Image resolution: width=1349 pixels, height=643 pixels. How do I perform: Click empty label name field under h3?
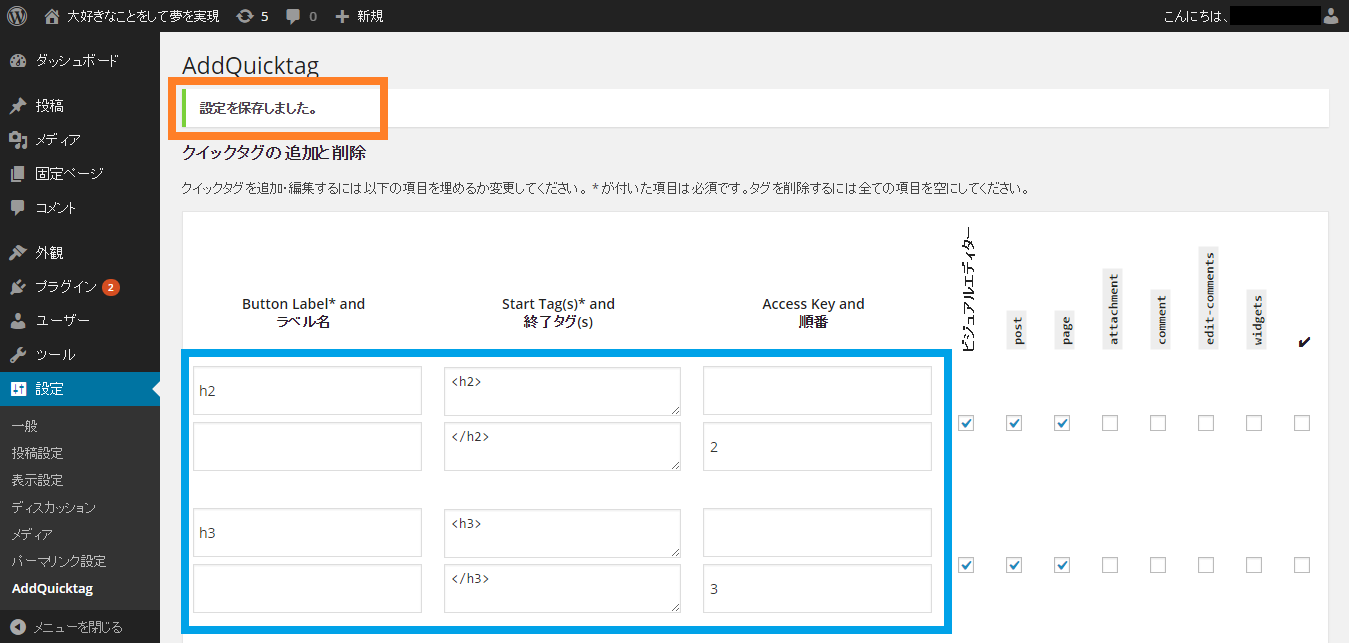pos(307,589)
